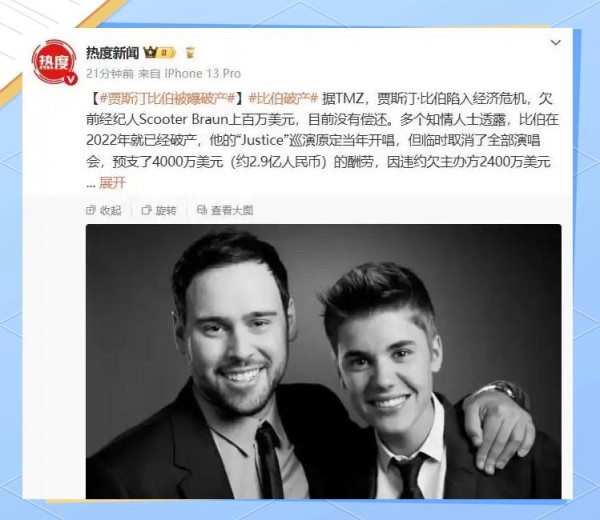Screen dimensions: 600x520
Task: Expand the chevron menu at post corner
Action: click(556, 42)
